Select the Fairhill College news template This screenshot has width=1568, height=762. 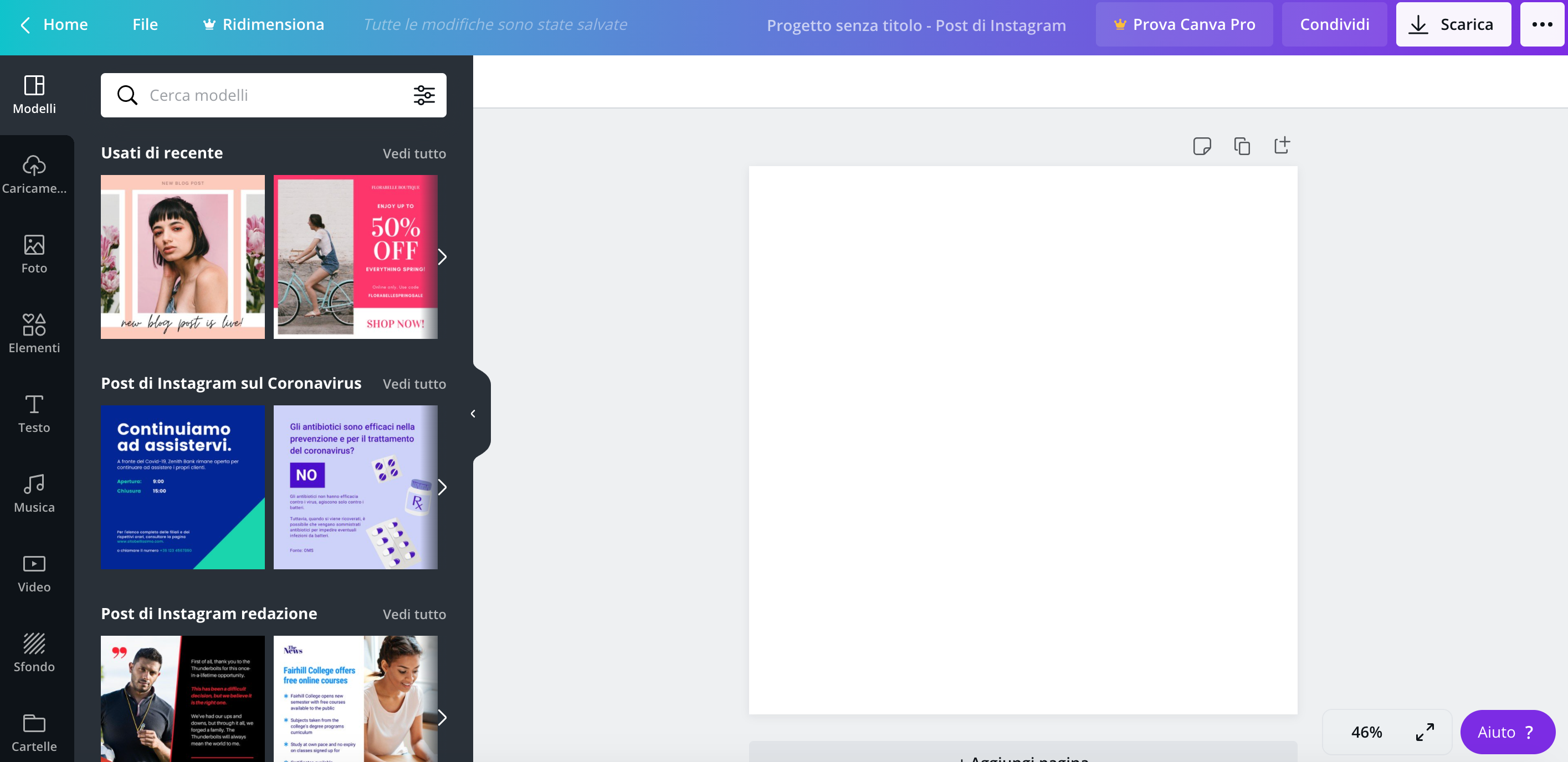[x=356, y=699]
